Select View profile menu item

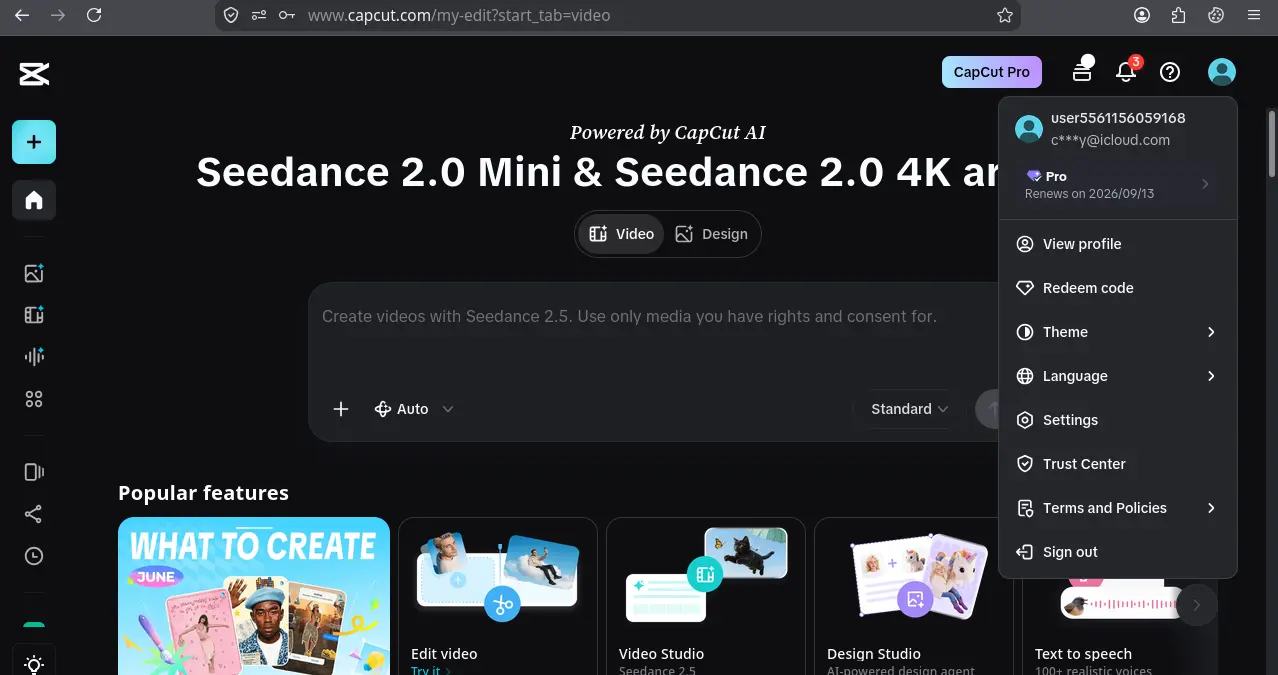tap(1118, 244)
